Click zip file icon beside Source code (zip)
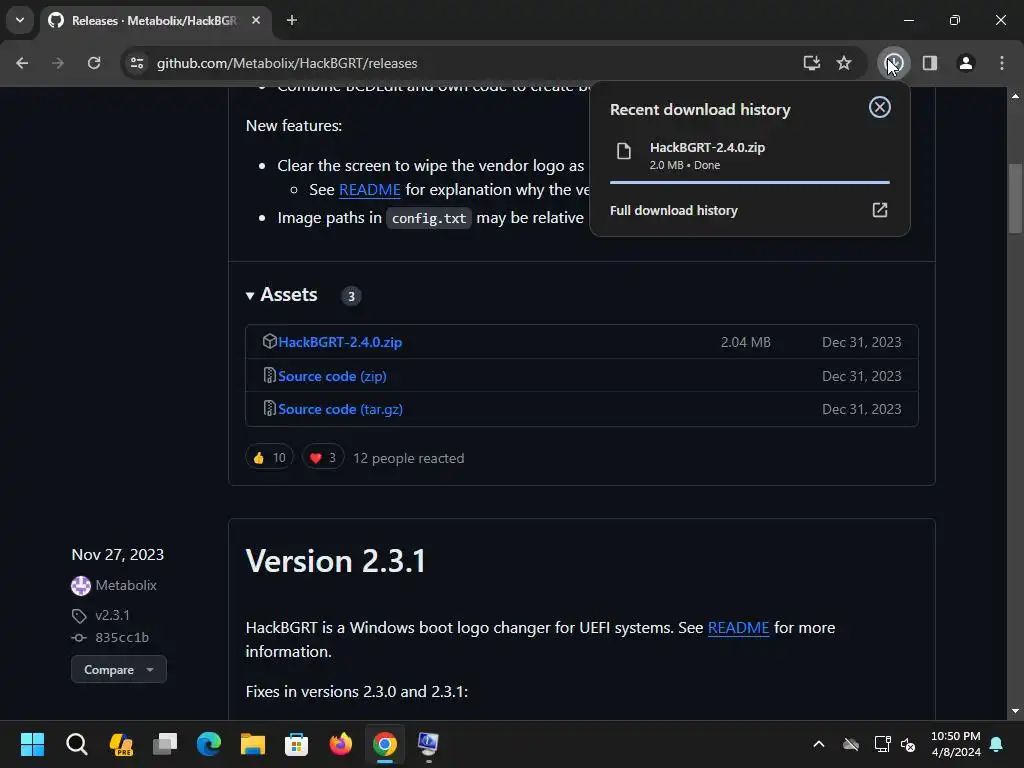The height and width of the screenshot is (768, 1024). pos(269,375)
